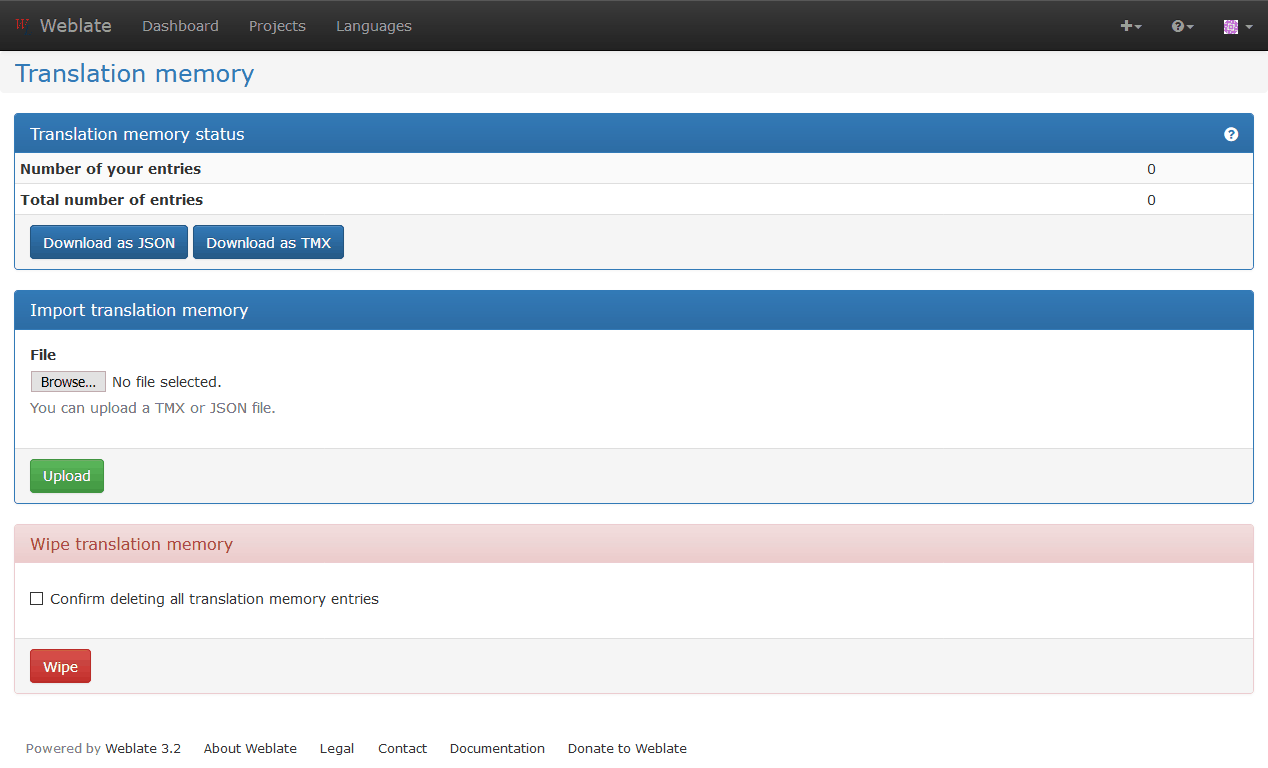The width and height of the screenshot is (1268, 768).
Task: Download memory as JSON
Action: point(109,242)
